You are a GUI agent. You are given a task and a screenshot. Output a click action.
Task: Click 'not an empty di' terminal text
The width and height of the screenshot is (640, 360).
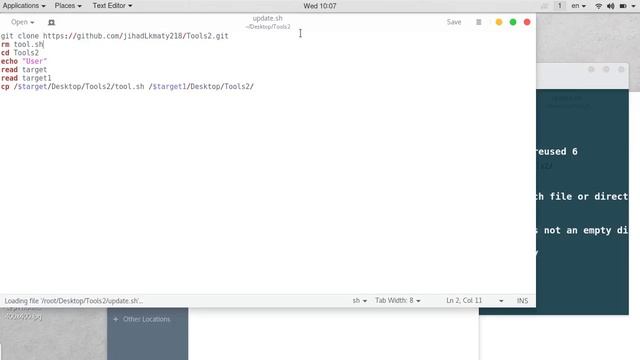tap(586, 230)
